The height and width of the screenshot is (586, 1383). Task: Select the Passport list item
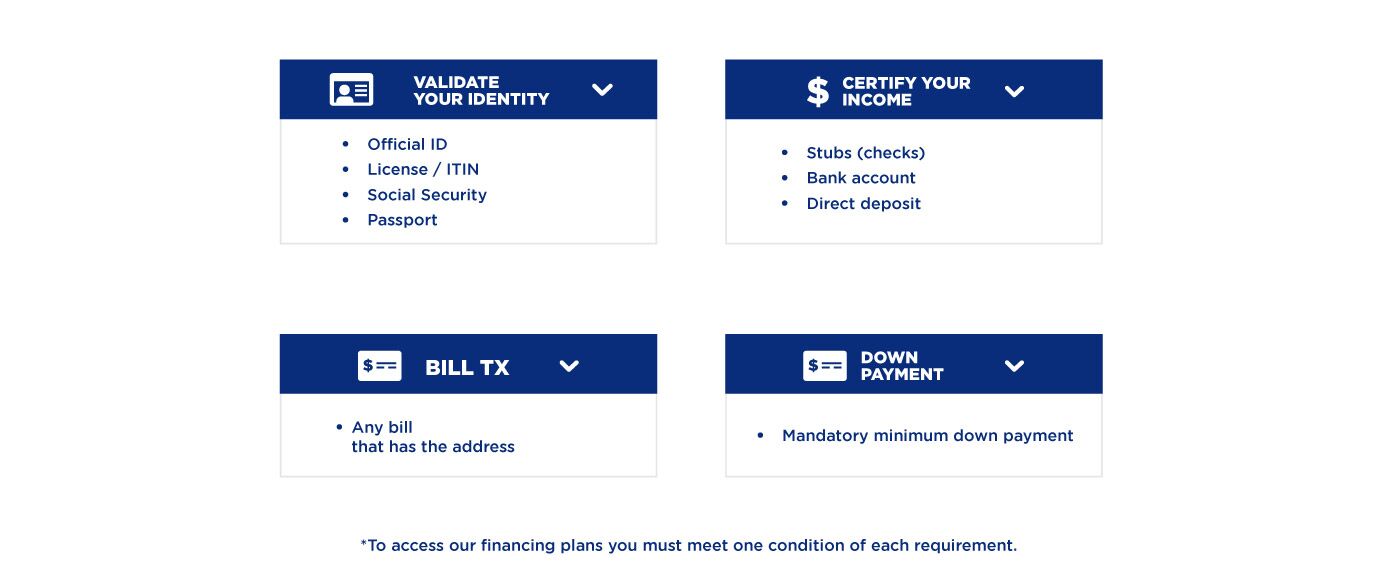[402, 220]
